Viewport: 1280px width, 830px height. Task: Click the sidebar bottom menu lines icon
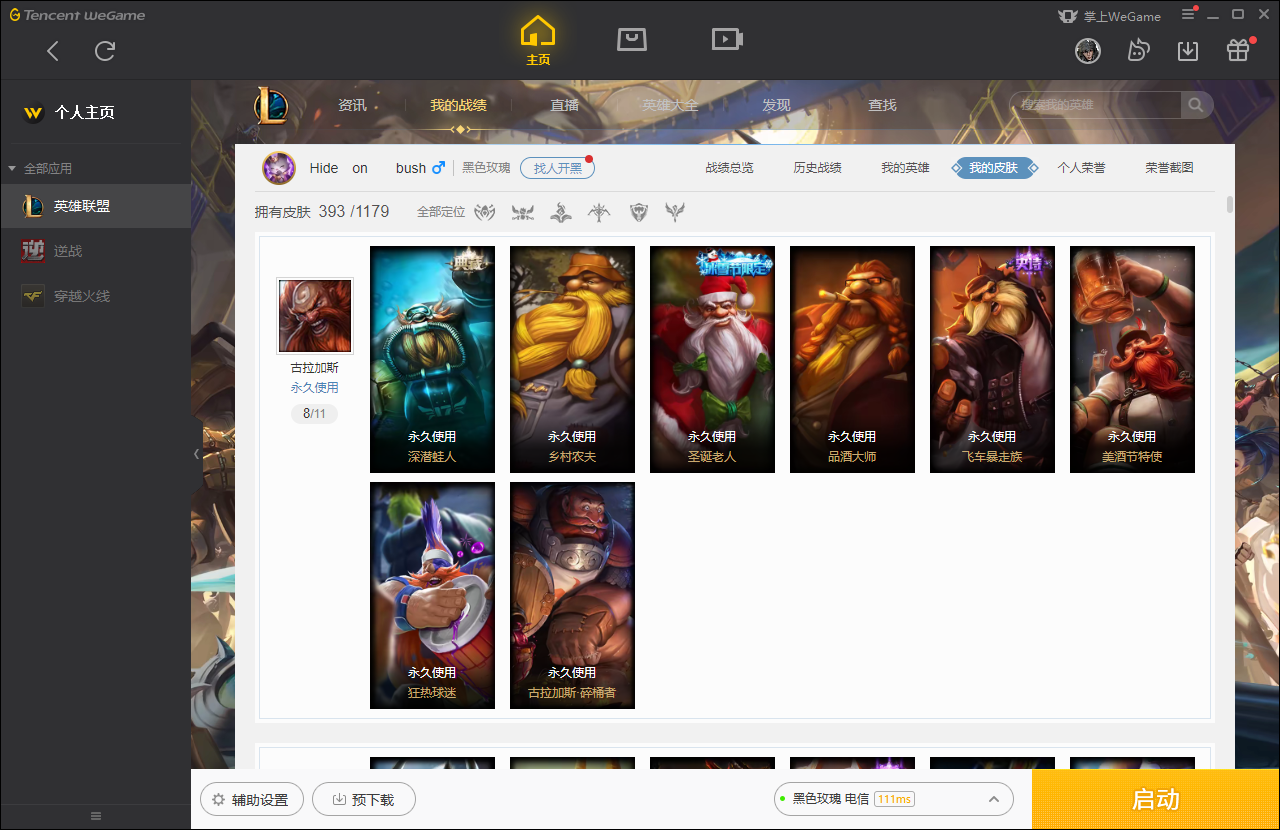click(96, 816)
